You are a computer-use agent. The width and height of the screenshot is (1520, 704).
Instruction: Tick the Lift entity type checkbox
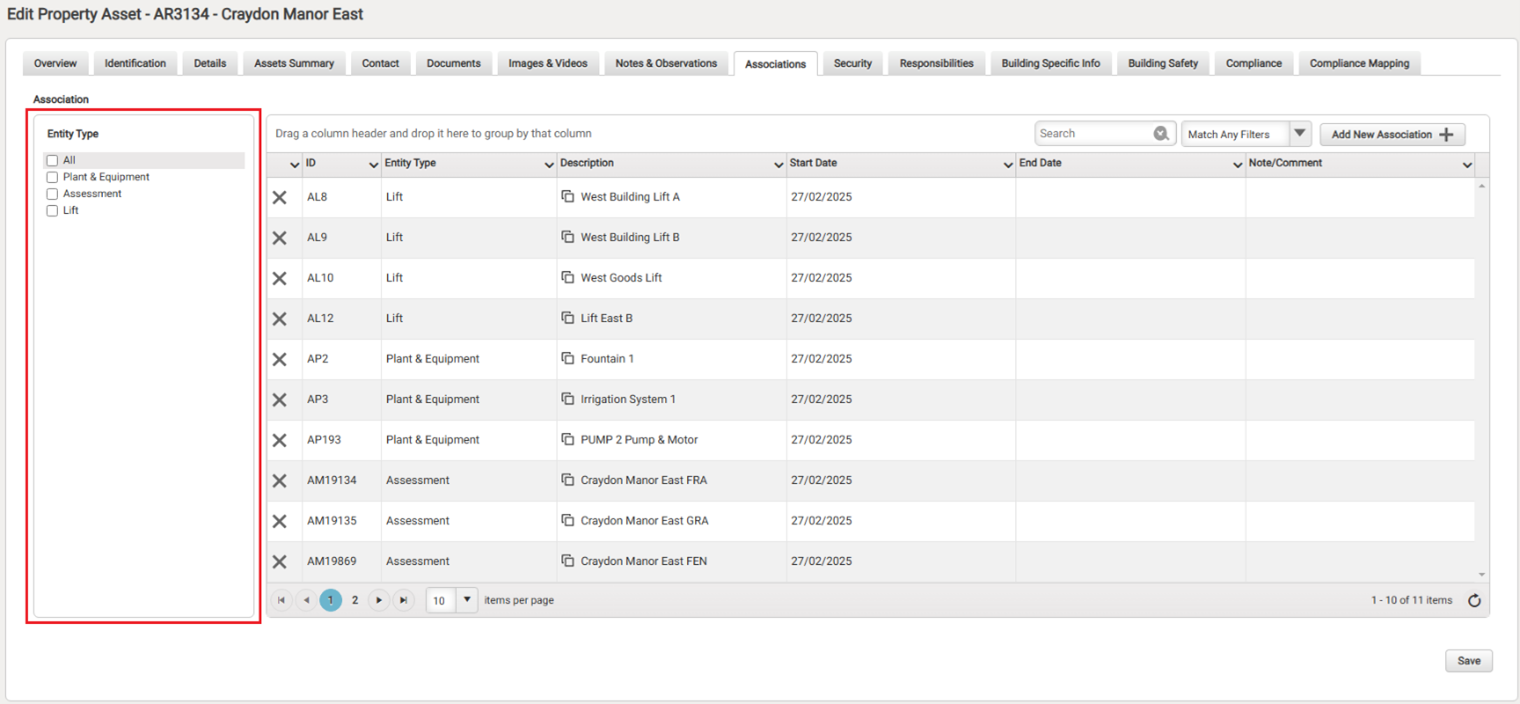point(52,211)
